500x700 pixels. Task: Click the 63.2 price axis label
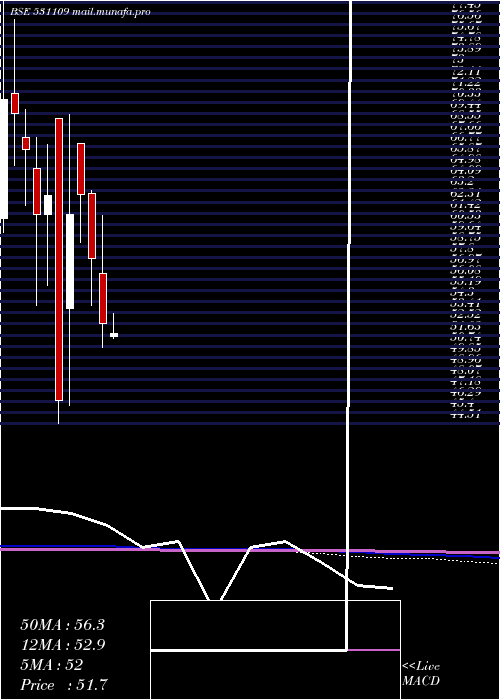[463, 182]
